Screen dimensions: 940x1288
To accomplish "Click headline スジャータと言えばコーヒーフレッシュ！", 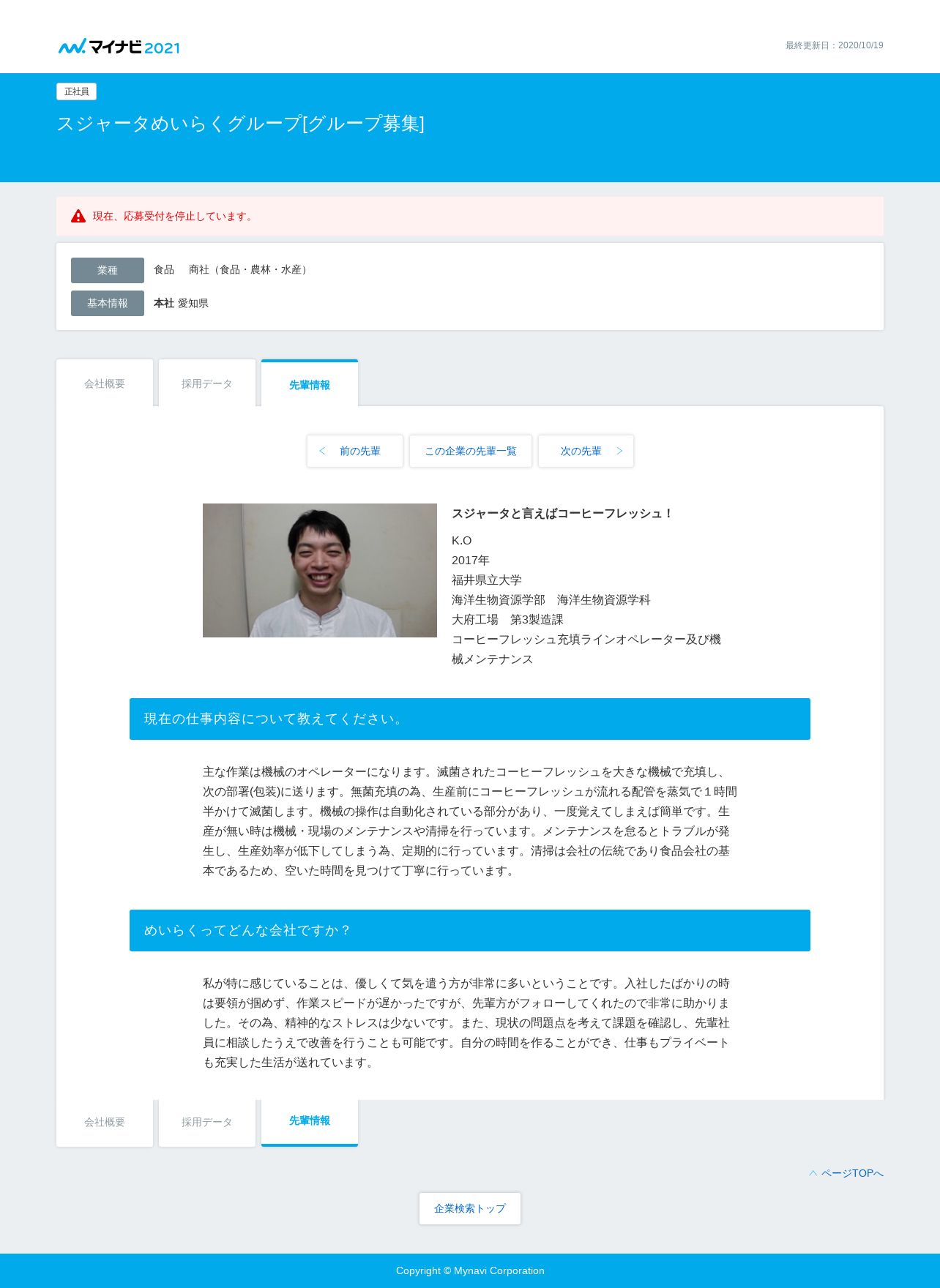I will 562,513.
